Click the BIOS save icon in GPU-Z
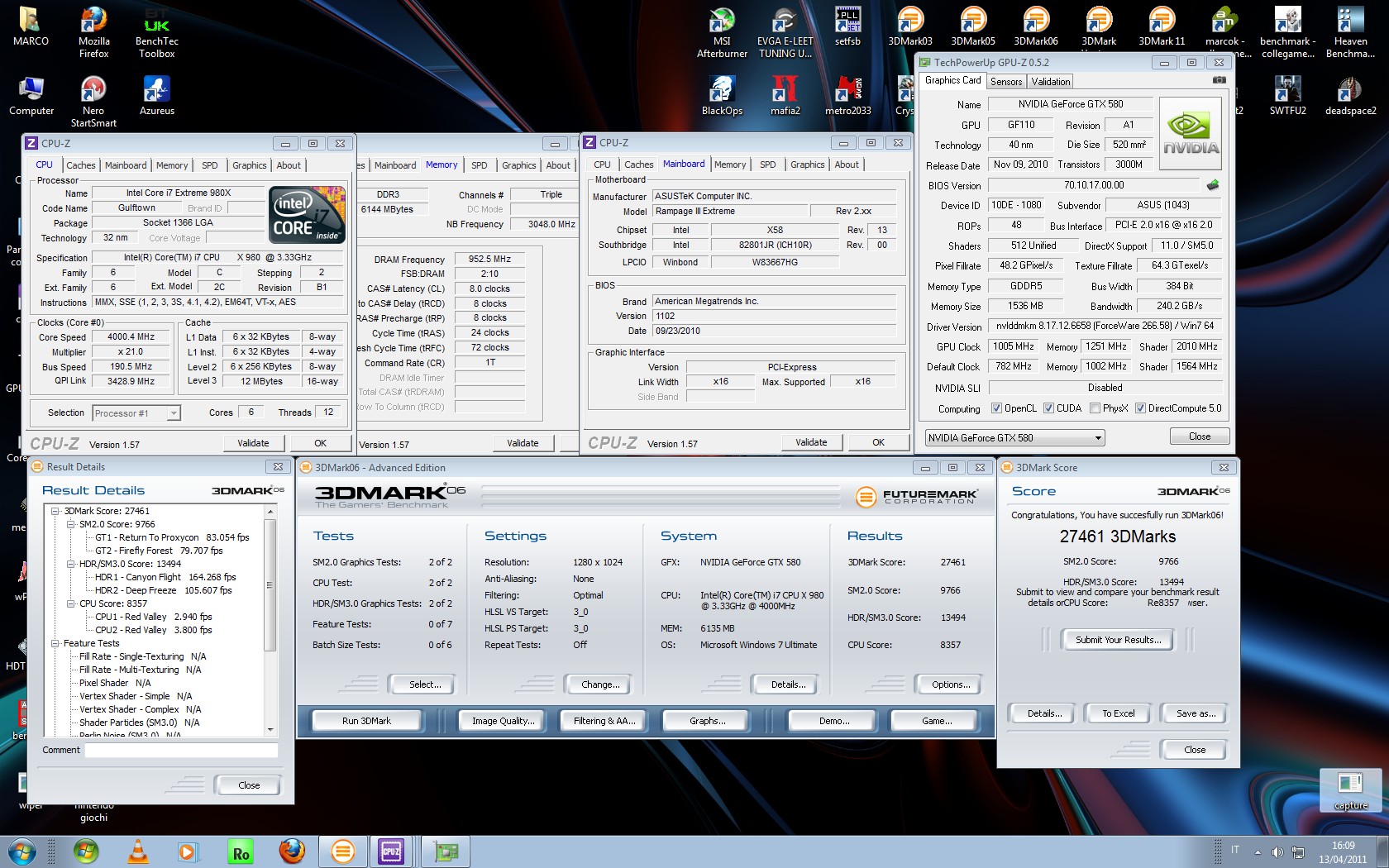Screen dimensions: 1389x868 pos(1213,184)
